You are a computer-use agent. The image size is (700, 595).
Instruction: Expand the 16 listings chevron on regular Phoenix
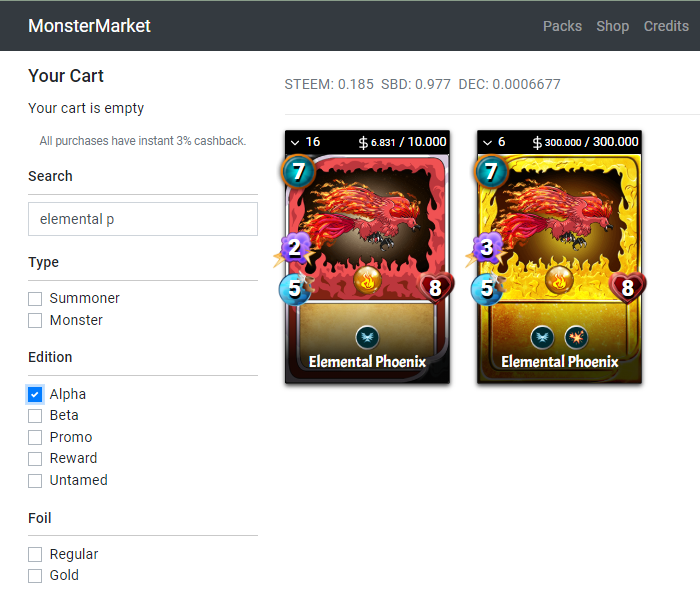click(x=295, y=142)
